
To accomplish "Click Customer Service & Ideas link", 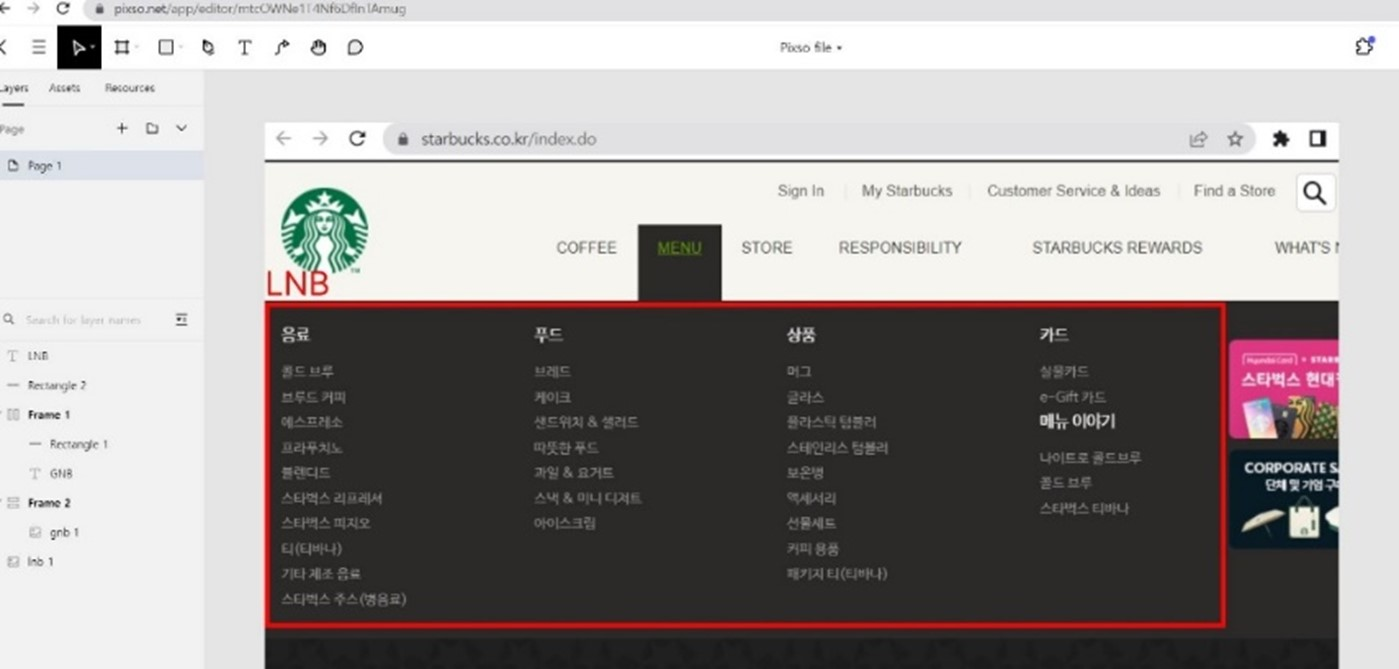I will [1074, 191].
